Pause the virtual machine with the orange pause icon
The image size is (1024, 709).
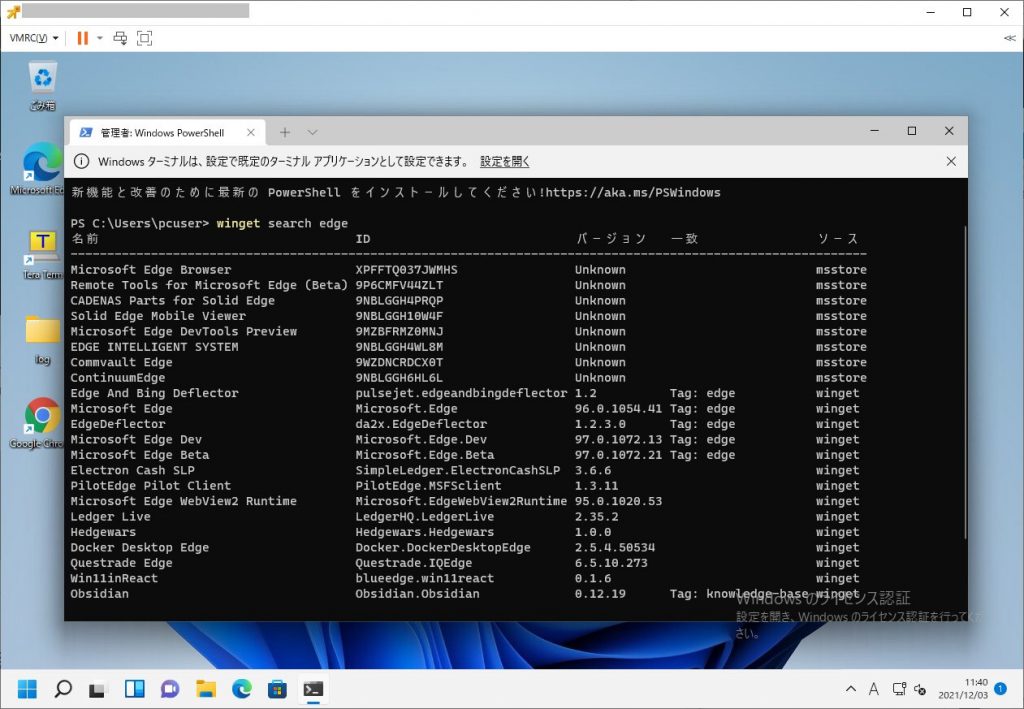pos(82,39)
